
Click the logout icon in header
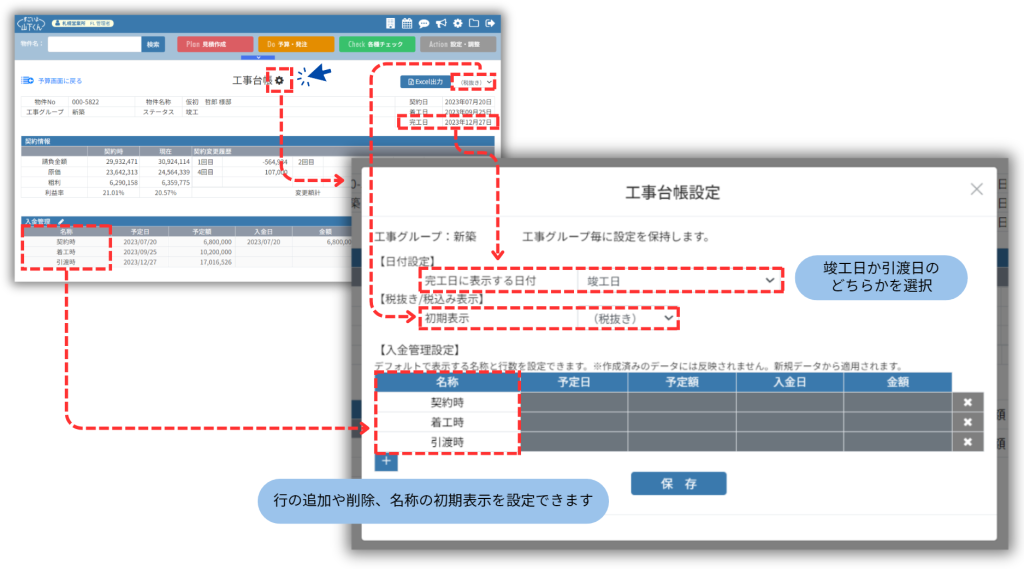point(490,23)
